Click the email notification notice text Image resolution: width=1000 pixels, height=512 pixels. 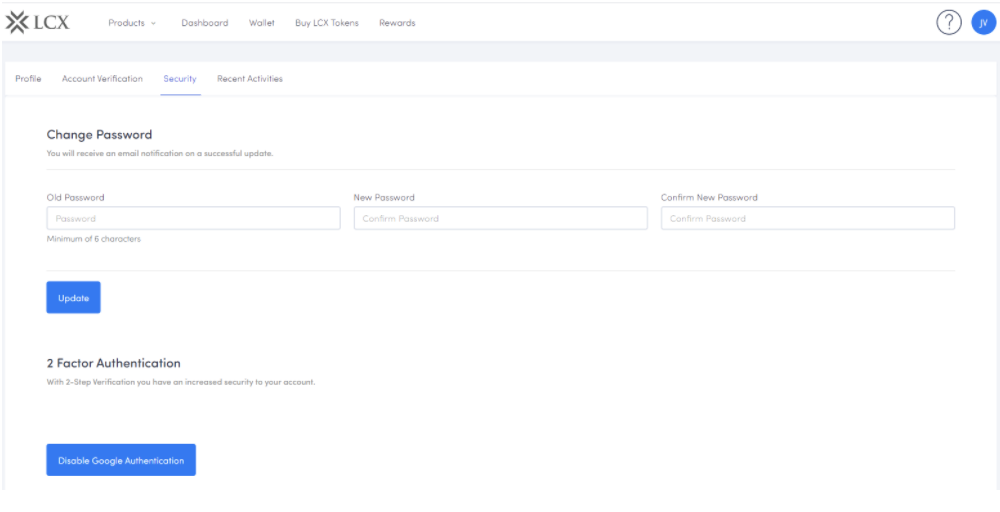coord(160,154)
